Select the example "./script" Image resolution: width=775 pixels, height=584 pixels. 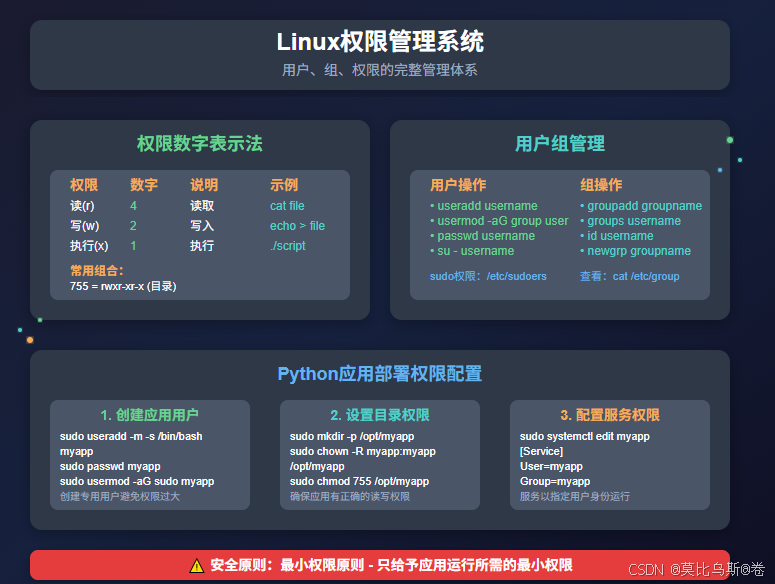coord(288,246)
